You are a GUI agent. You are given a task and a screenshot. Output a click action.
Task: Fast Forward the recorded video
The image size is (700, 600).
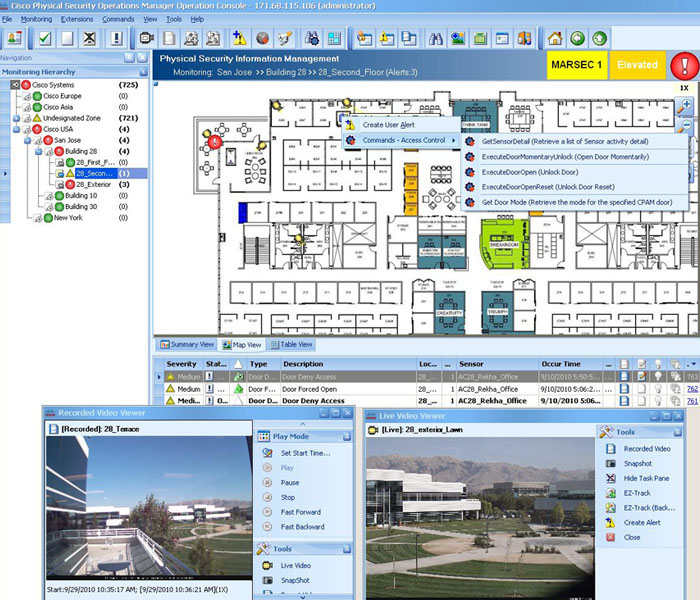click(300, 512)
